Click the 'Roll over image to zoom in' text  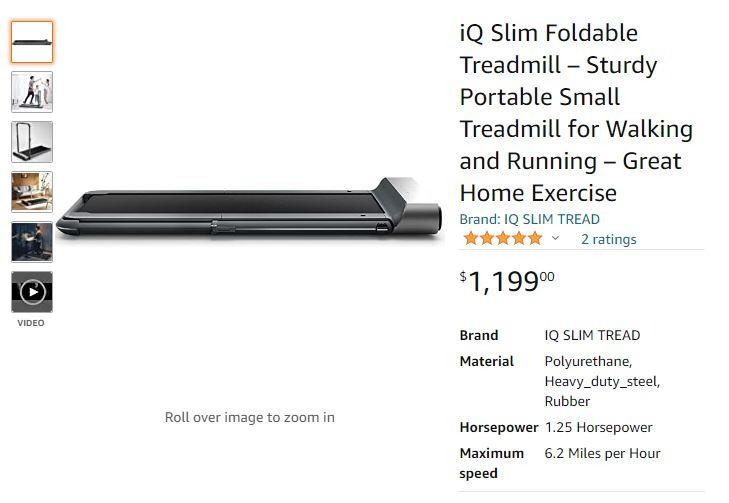click(x=250, y=417)
